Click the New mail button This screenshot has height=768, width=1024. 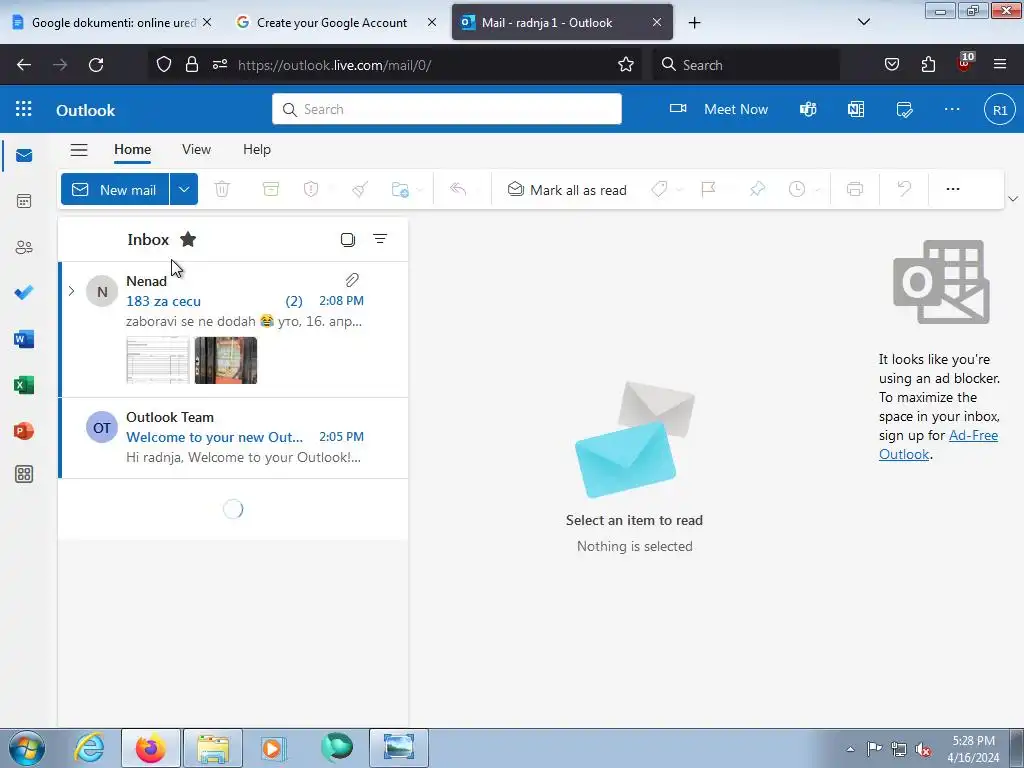pyautogui.click(x=115, y=189)
